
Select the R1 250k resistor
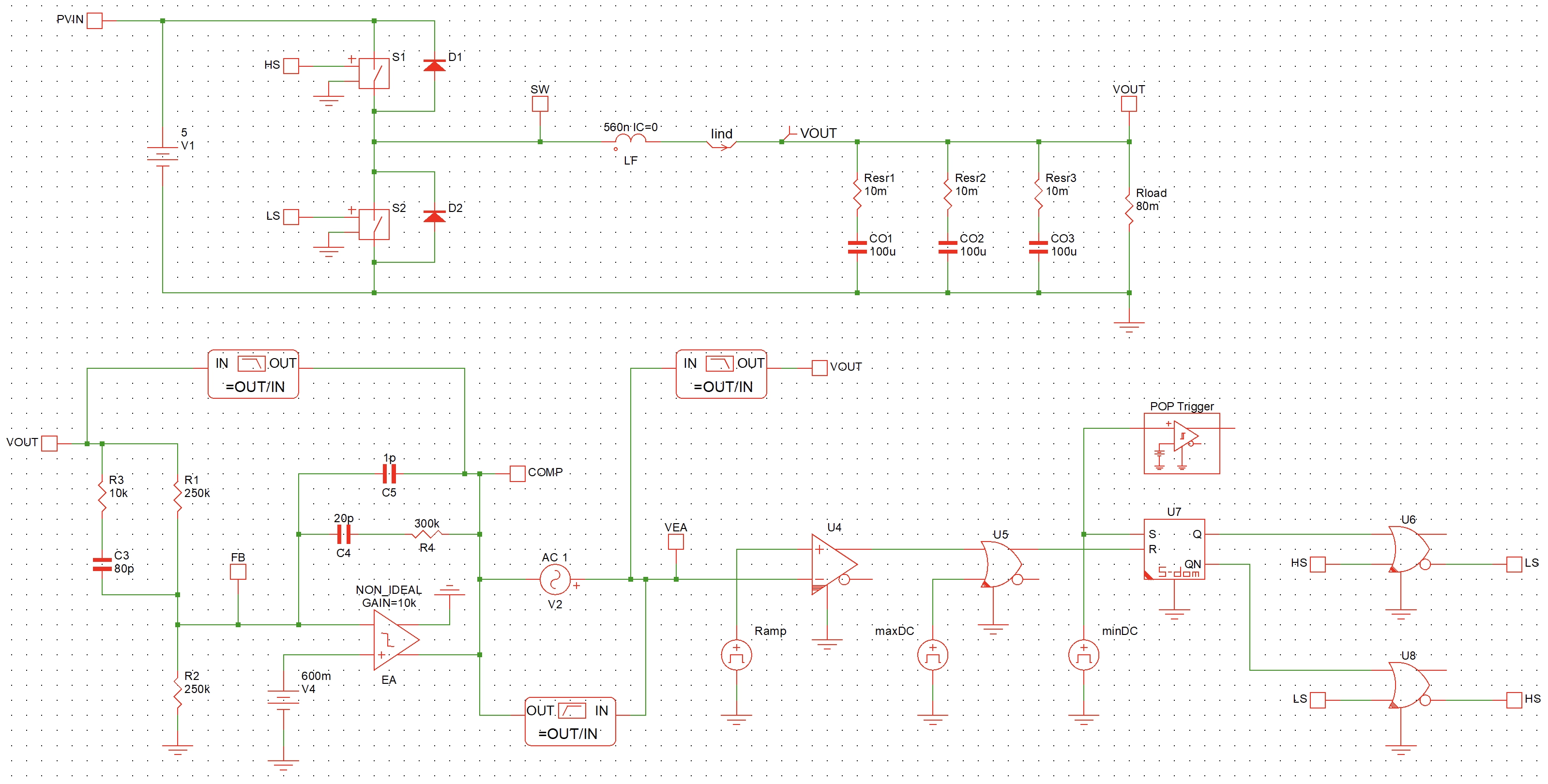click(177, 495)
